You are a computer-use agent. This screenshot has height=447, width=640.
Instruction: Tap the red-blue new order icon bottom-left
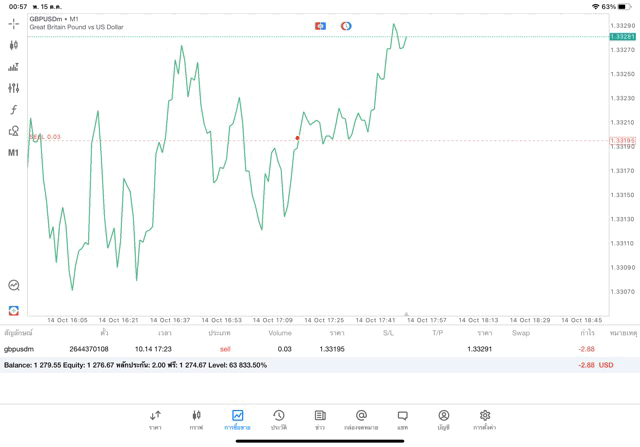(14, 311)
